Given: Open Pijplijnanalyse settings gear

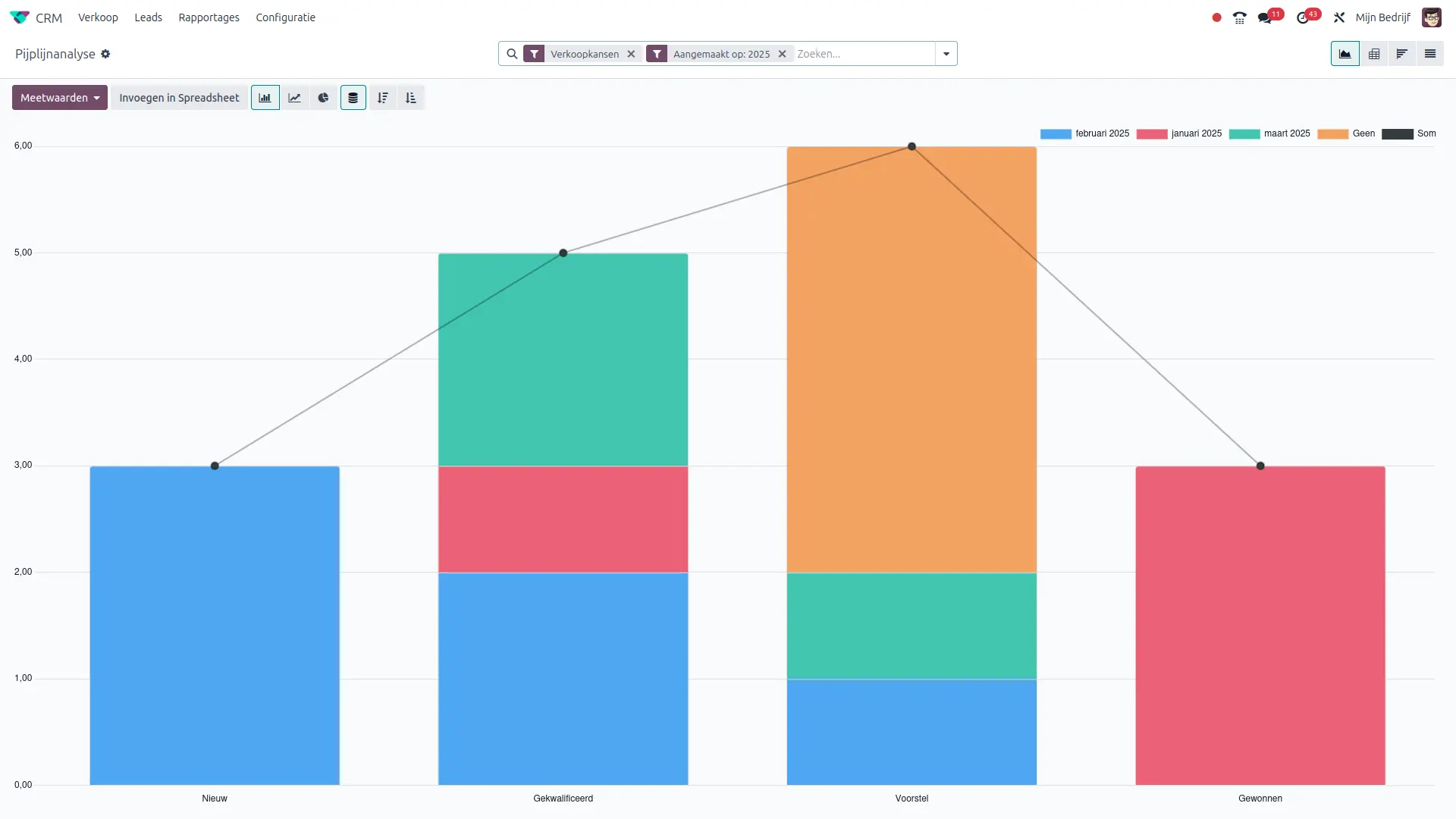Looking at the screenshot, I should pos(105,54).
